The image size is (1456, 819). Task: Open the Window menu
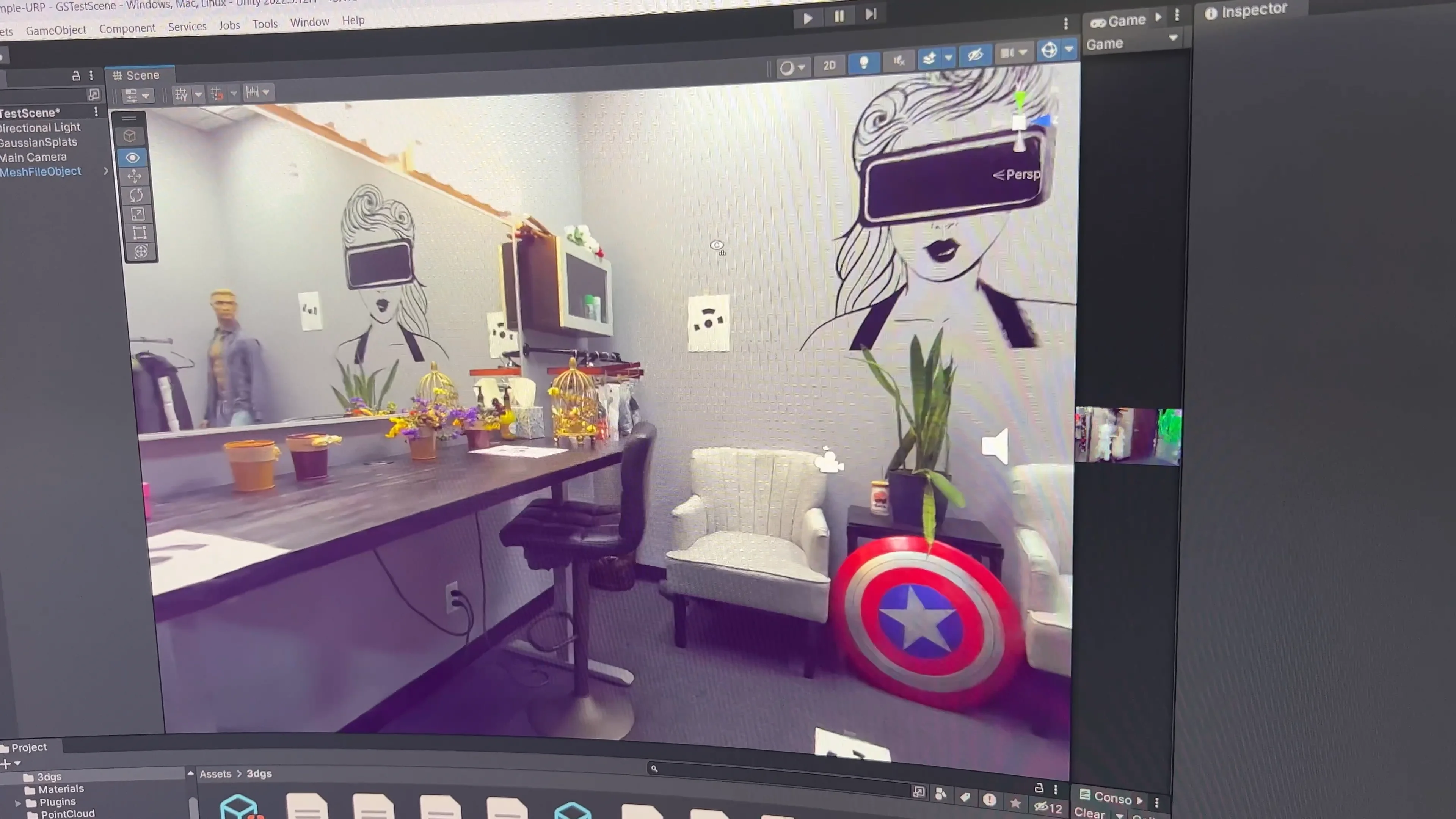click(309, 22)
